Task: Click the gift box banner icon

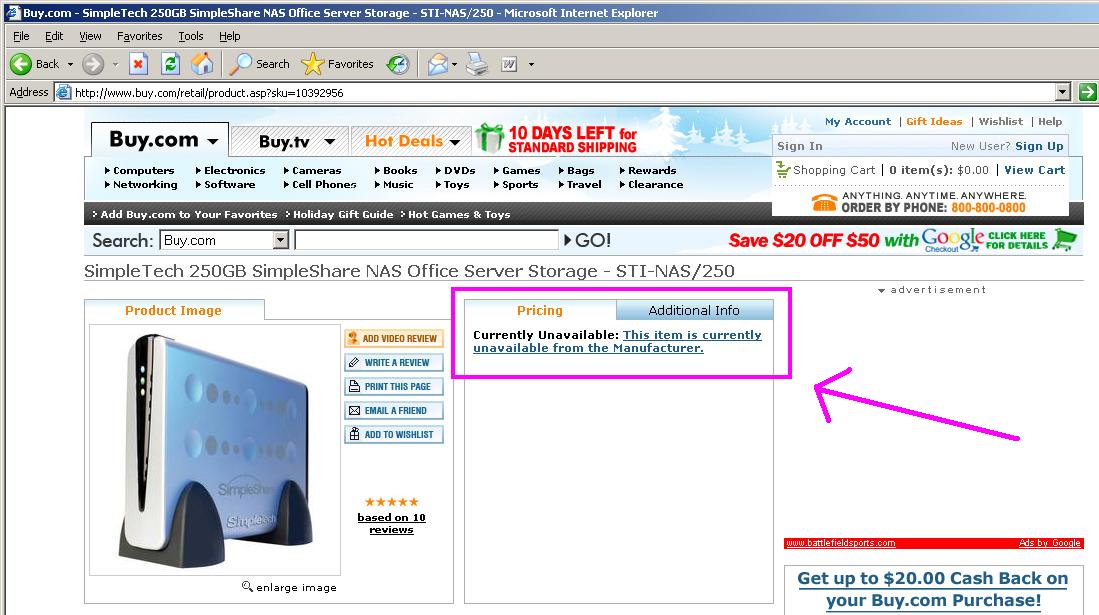Action: coord(489,137)
